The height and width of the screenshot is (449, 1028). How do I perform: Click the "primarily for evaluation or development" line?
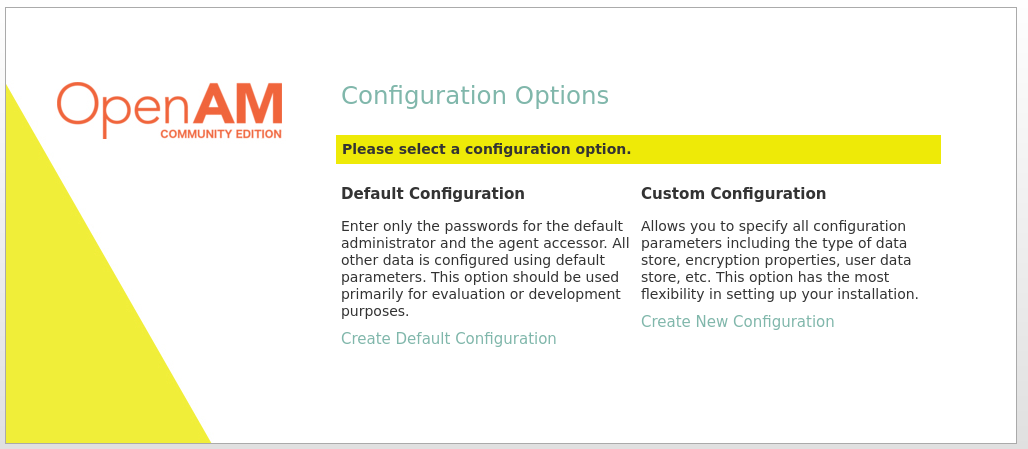(x=480, y=295)
